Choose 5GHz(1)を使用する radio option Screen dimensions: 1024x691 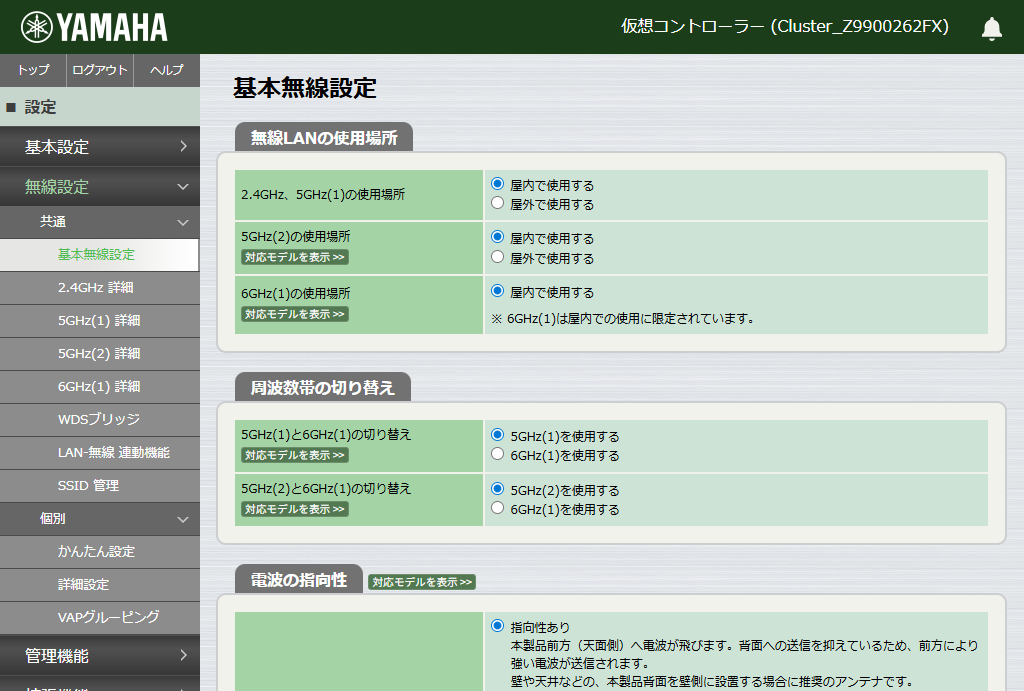(498, 435)
